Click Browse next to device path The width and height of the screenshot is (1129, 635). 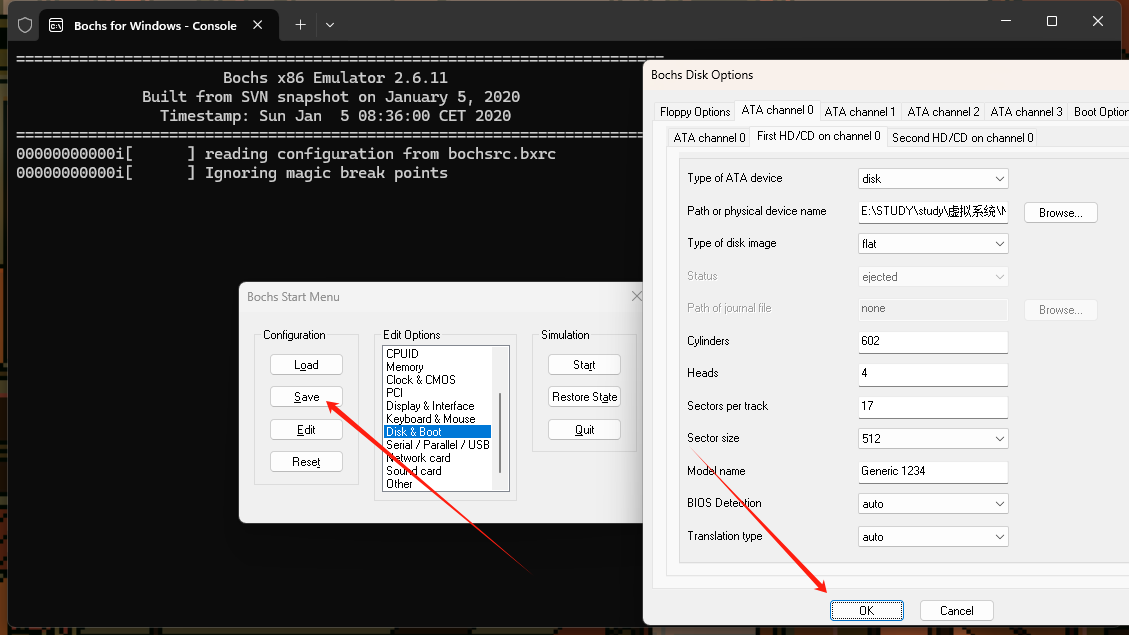pos(1061,212)
